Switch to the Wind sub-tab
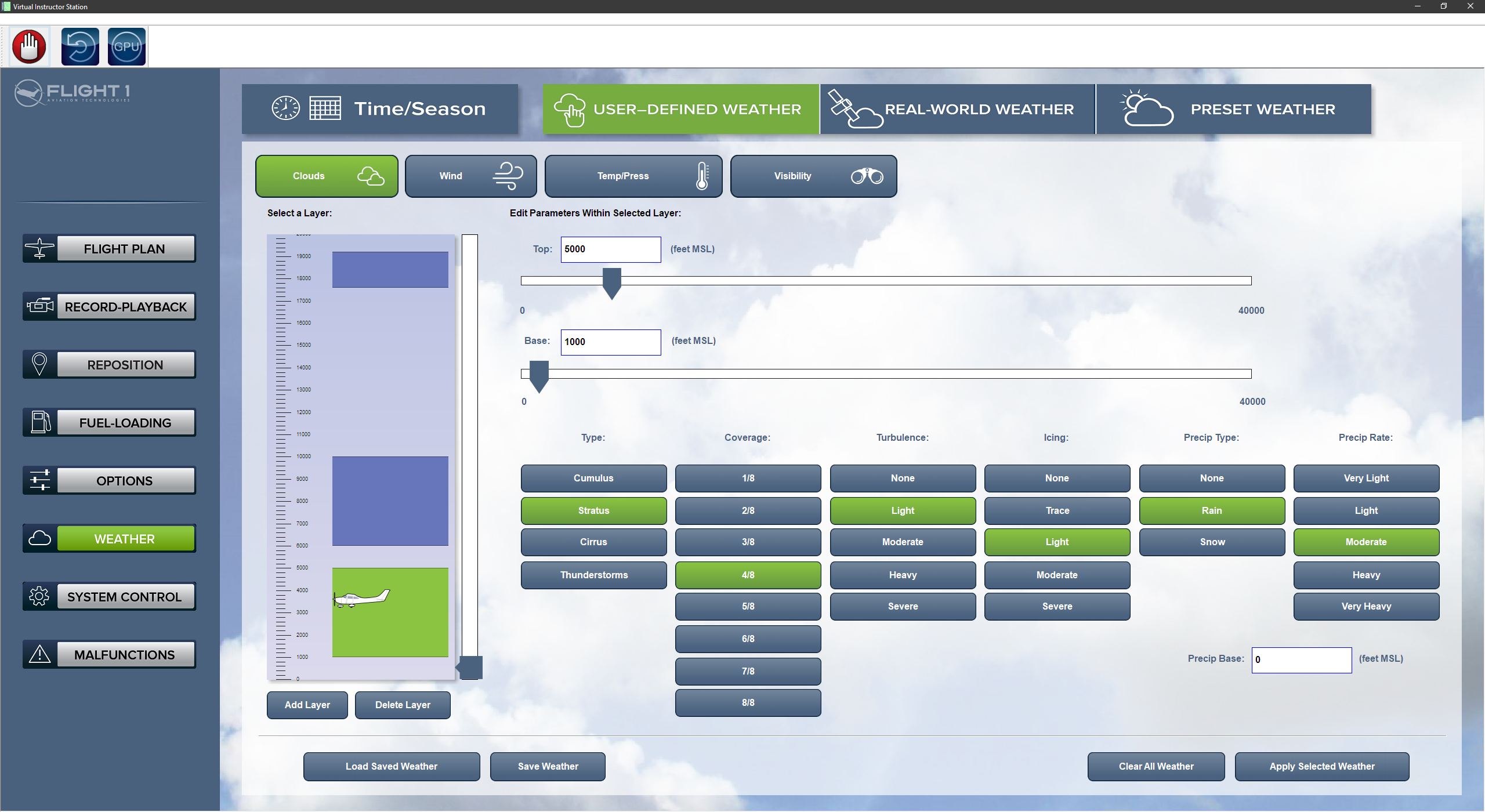The image size is (1485, 812). (x=470, y=176)
